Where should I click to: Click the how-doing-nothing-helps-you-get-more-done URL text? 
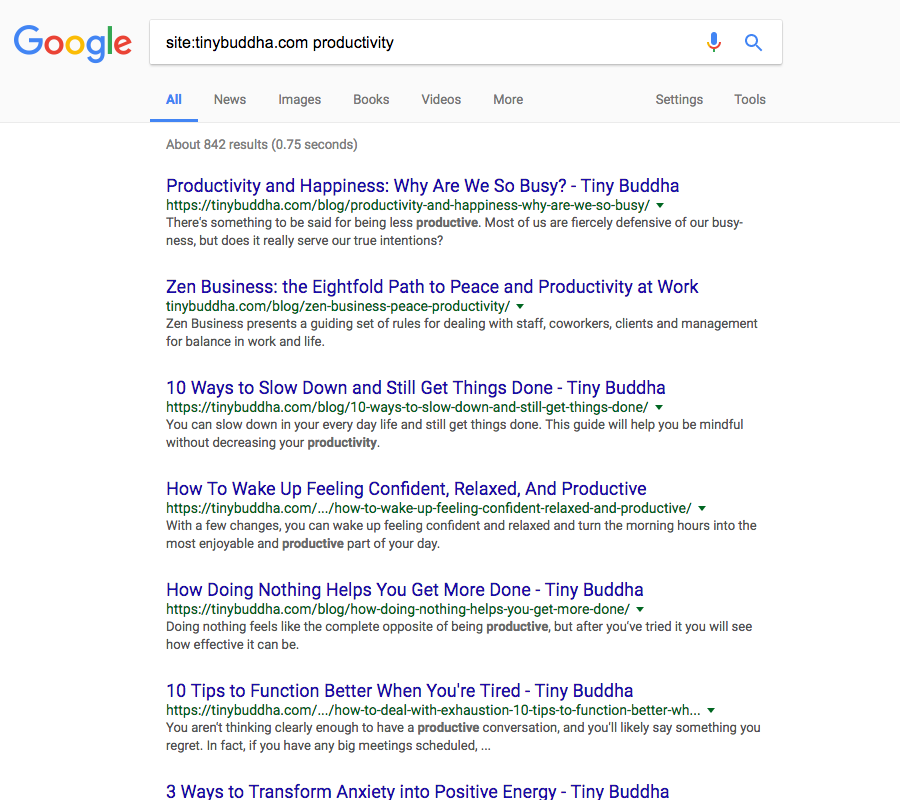coord(398,609)
